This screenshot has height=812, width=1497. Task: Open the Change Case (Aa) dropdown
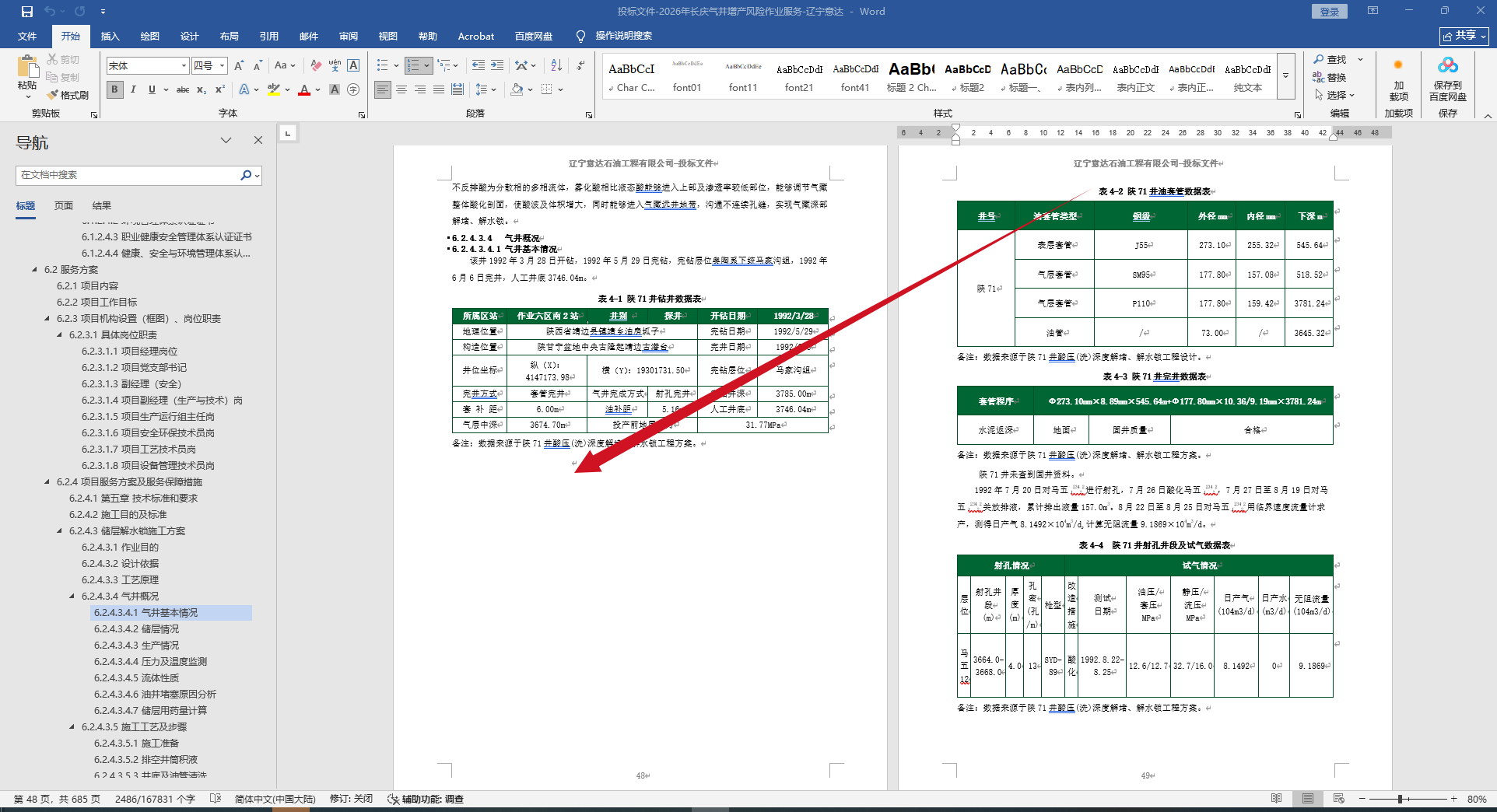tap(285, 66)
